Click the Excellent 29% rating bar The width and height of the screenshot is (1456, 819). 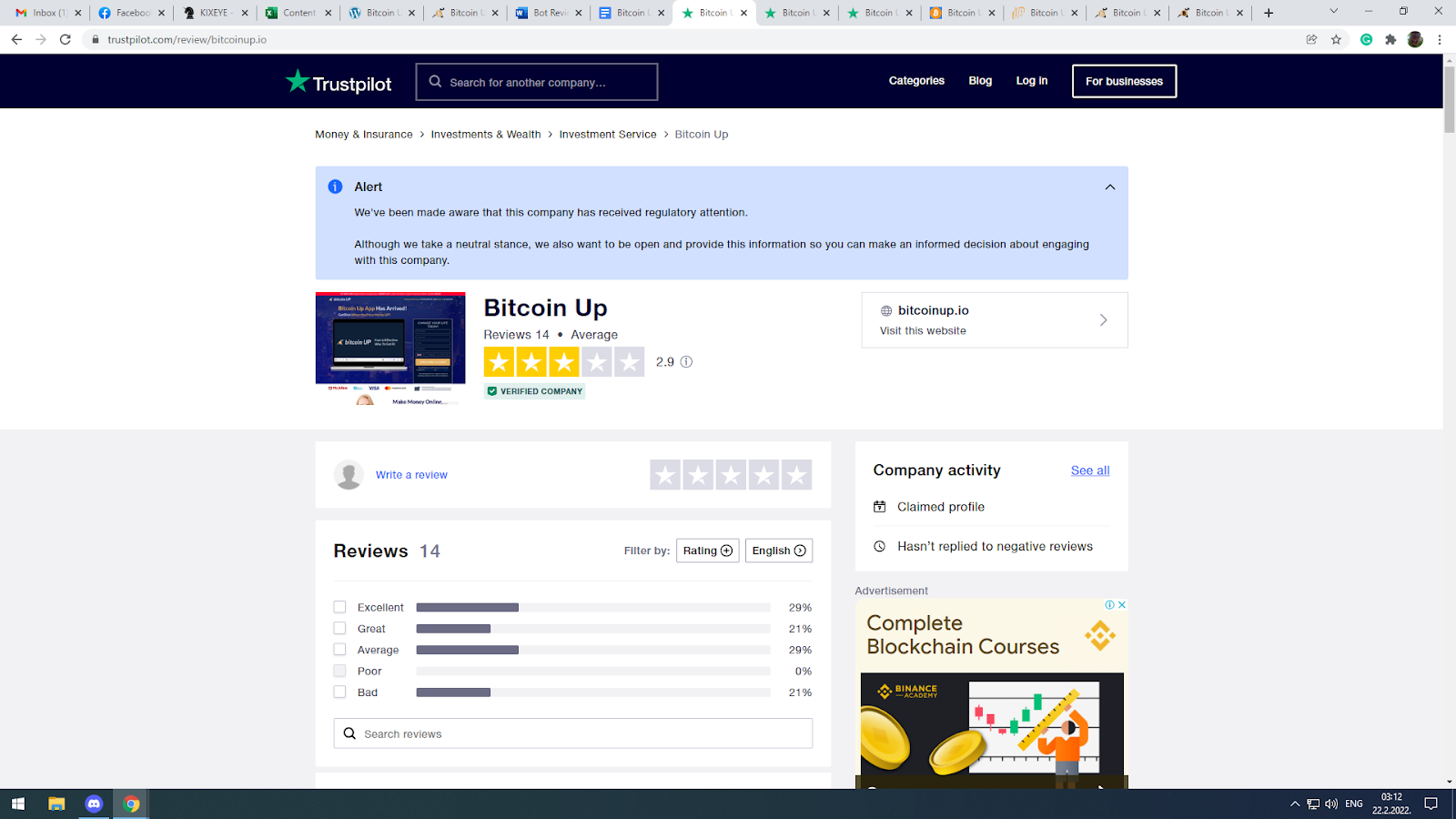[593, 607]
